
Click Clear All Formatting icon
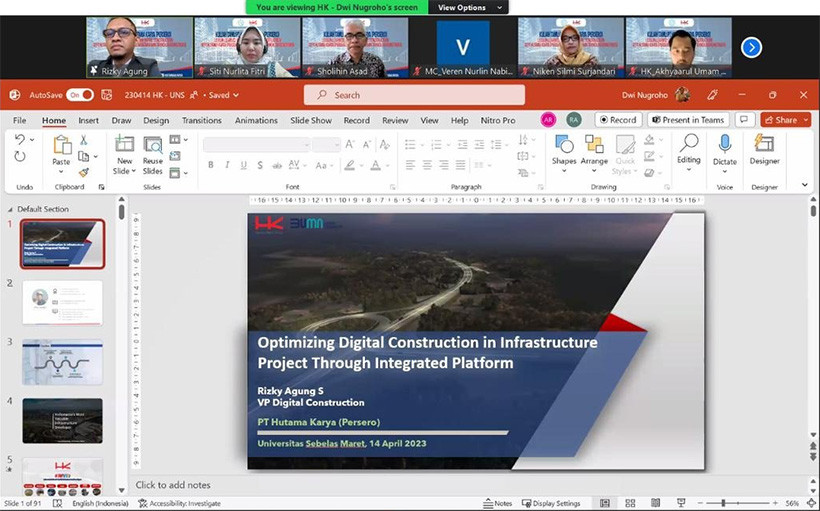coord(385,144)
